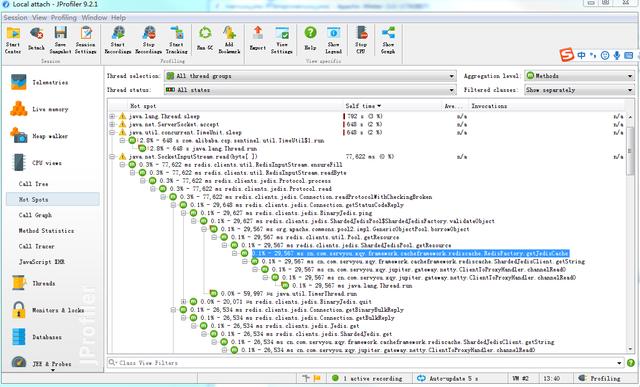Expand the java.lang.Thread.sleep node
Image resolution: width=640 pixels, height=387 pixels.
(x=112, y=116)
